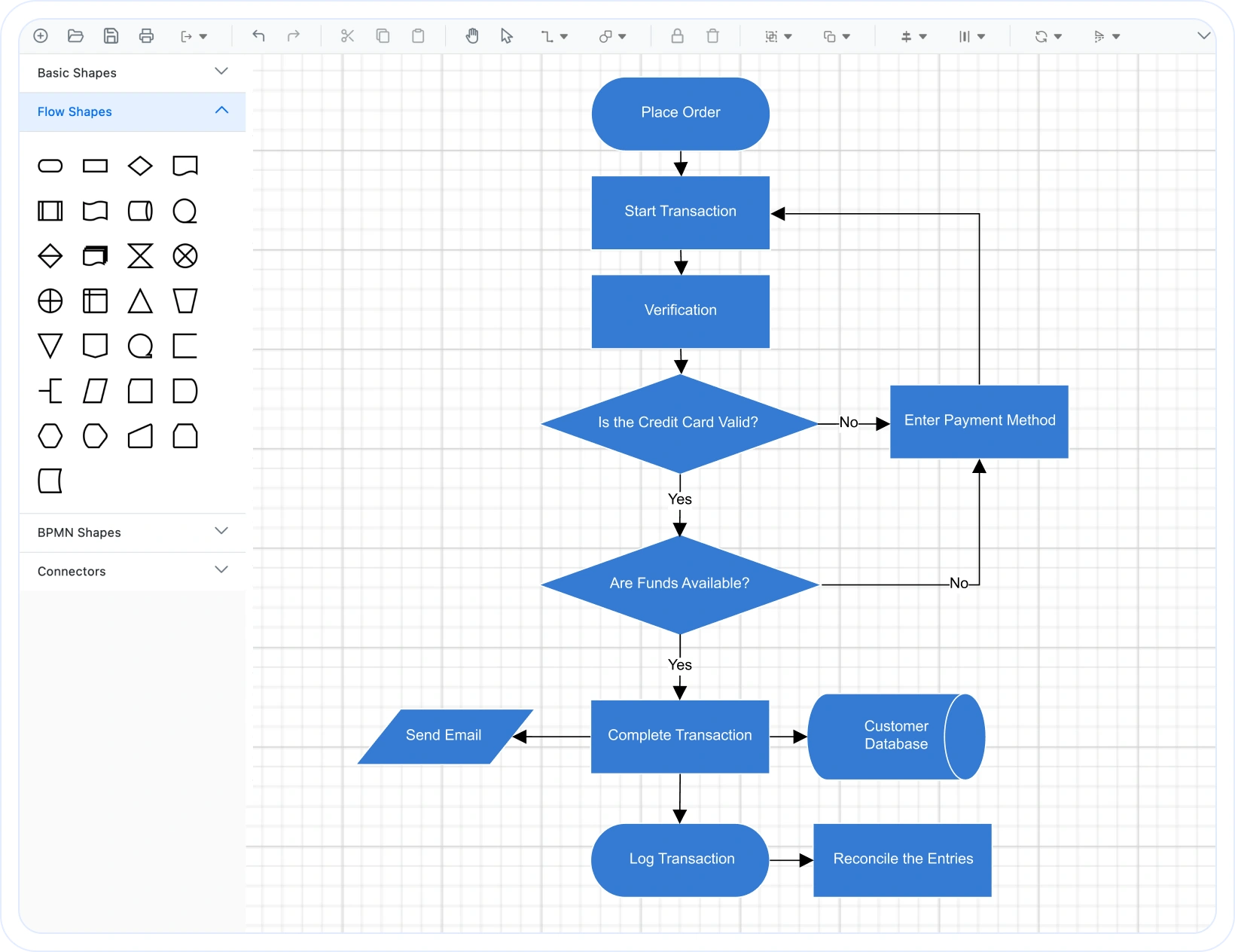Image resolution: width=1235 pixels, height=952 pixels.
Task: Select the Merge inverted triangle shape
Action: (x=50, y=346)
